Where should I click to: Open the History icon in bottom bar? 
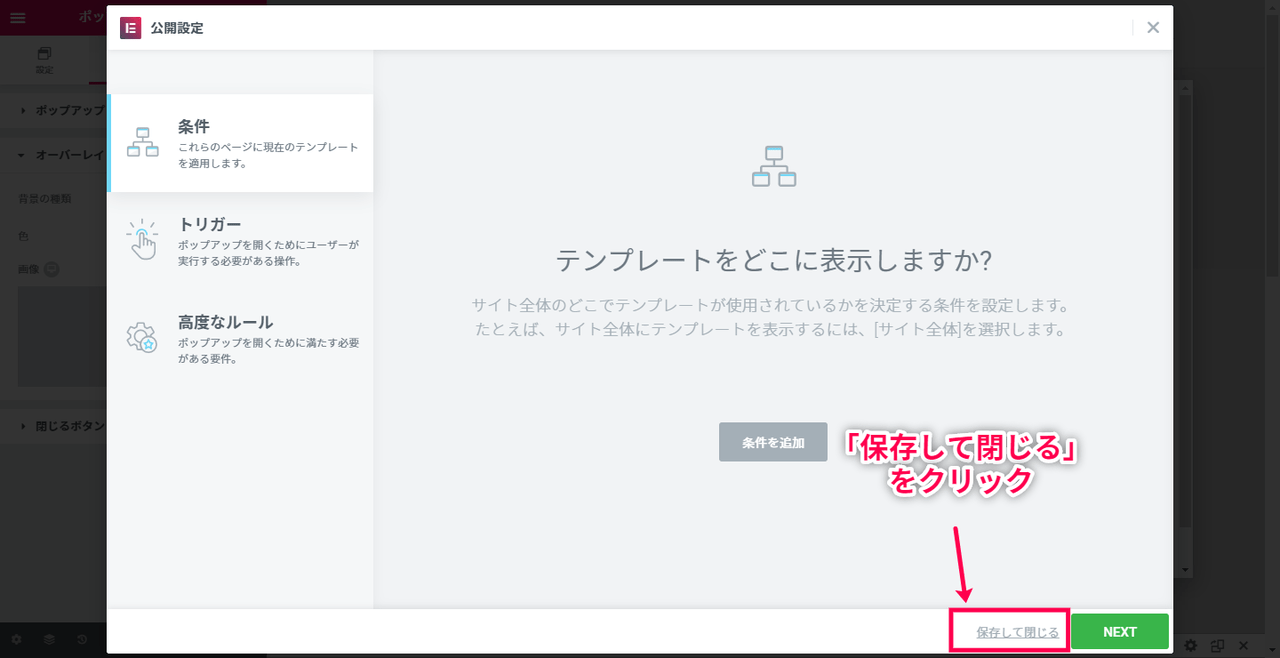click(x=82, y=639)
